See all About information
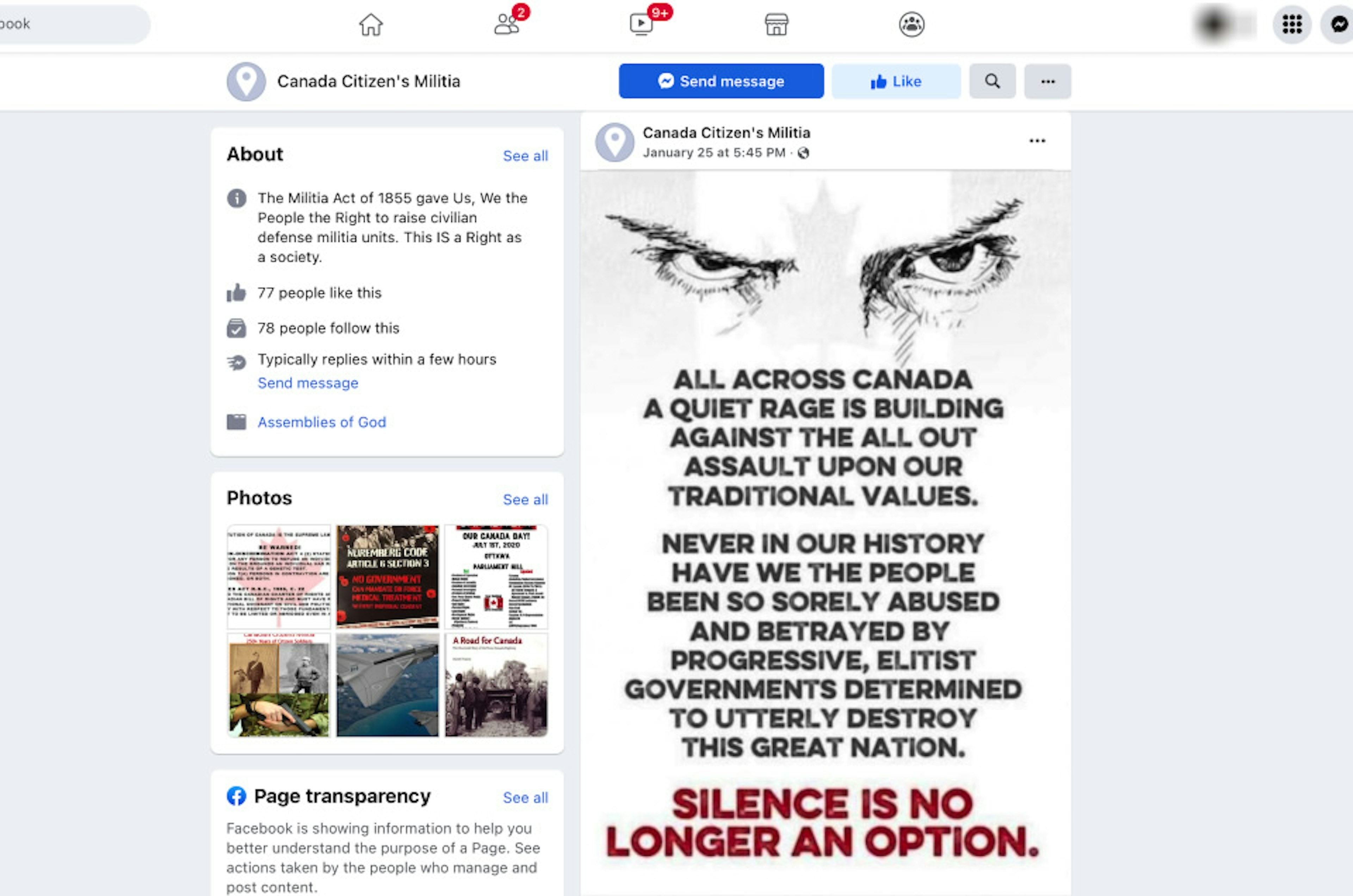 pyautogui.click(x=525, y=156)
